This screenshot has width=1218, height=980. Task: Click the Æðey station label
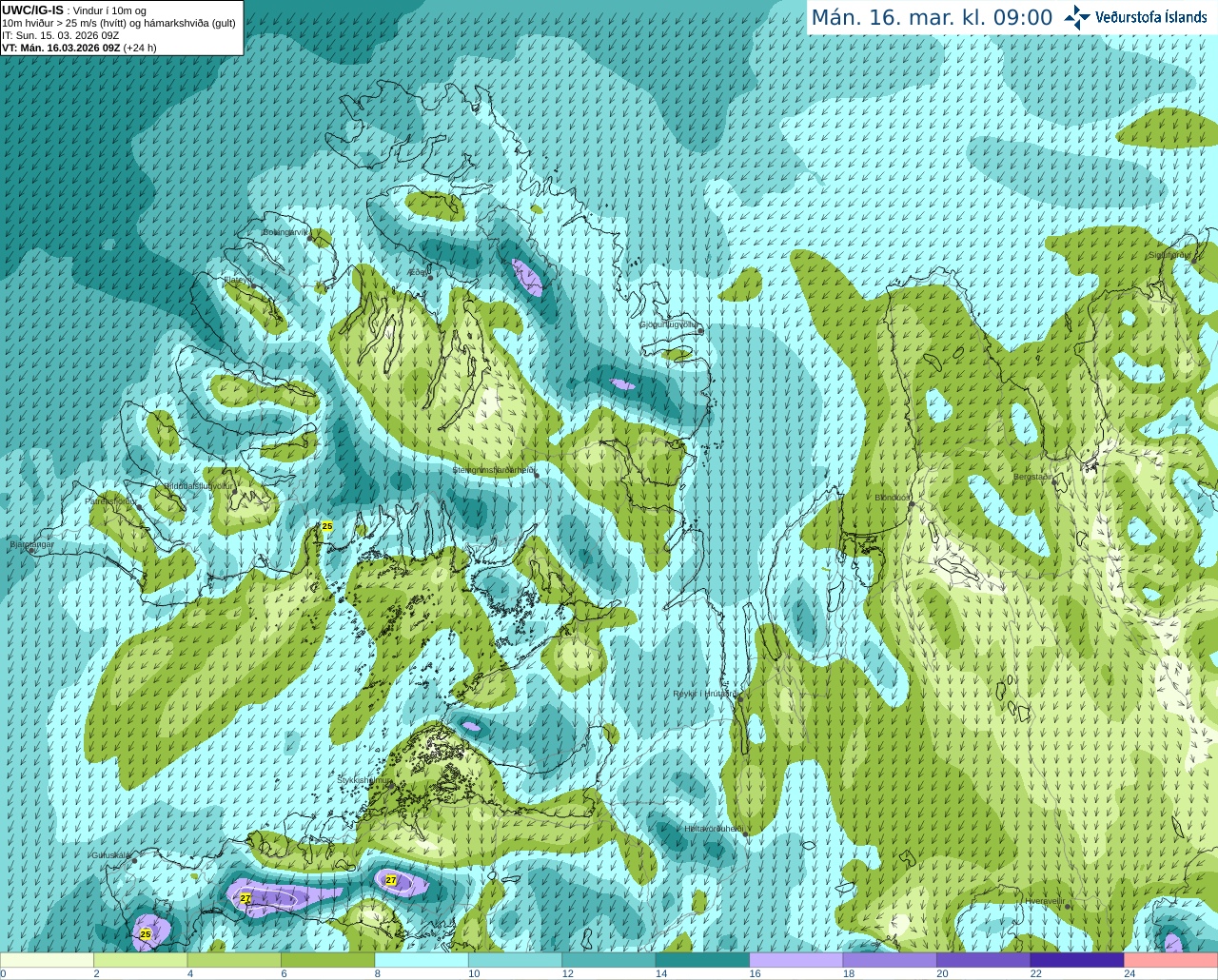(417, 272)
